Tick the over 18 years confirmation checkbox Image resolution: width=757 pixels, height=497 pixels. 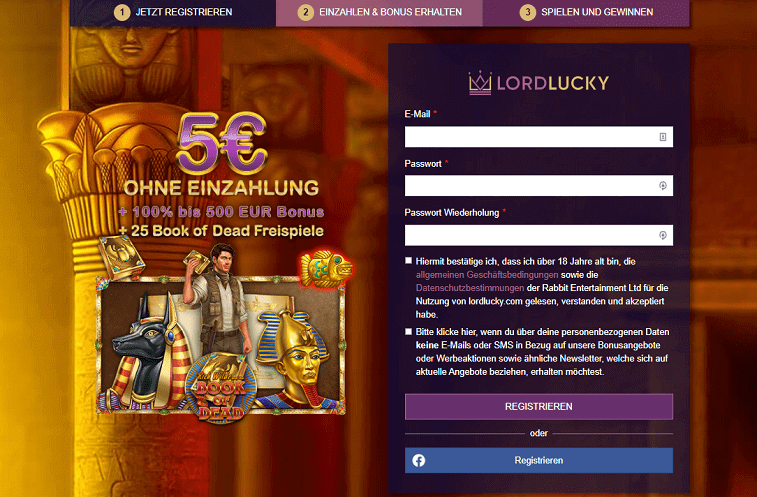[408, 261]
